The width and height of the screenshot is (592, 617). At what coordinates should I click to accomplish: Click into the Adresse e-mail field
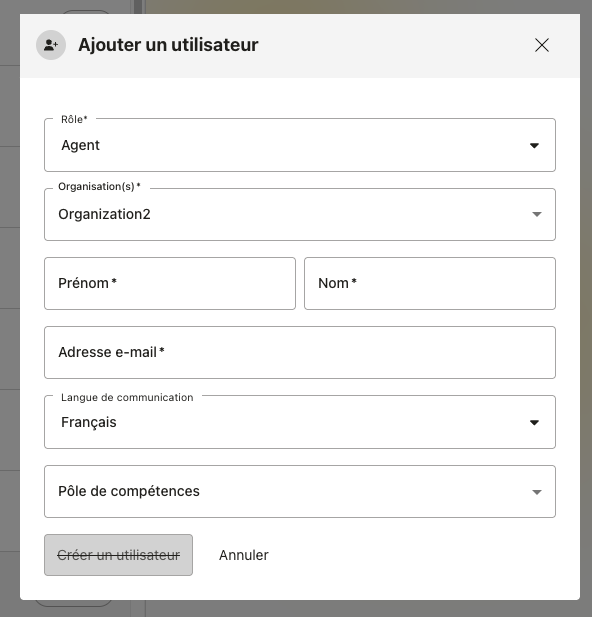pos(300,353)
